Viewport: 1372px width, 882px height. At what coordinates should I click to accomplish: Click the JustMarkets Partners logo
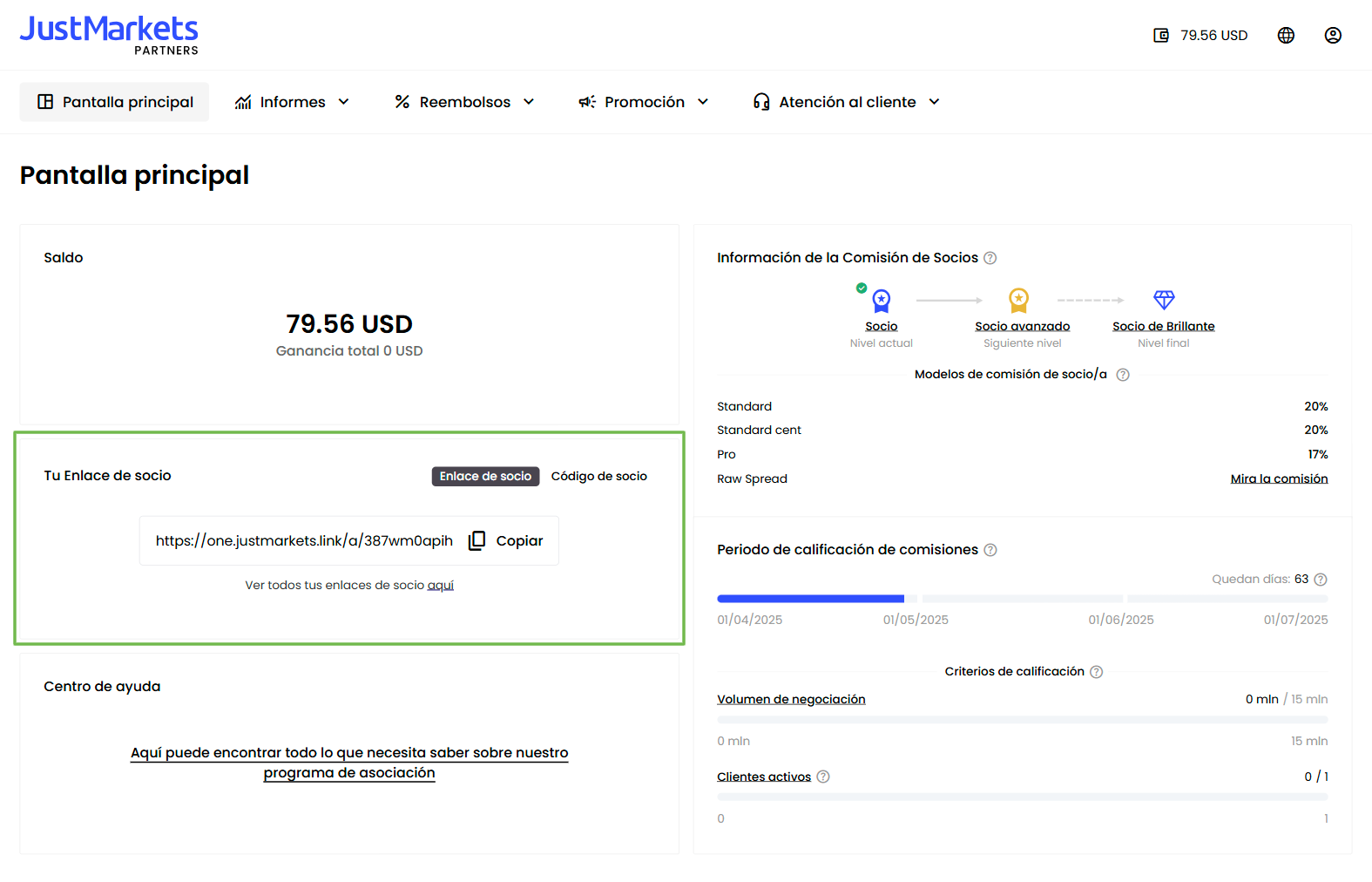click(x=109, y=35)
